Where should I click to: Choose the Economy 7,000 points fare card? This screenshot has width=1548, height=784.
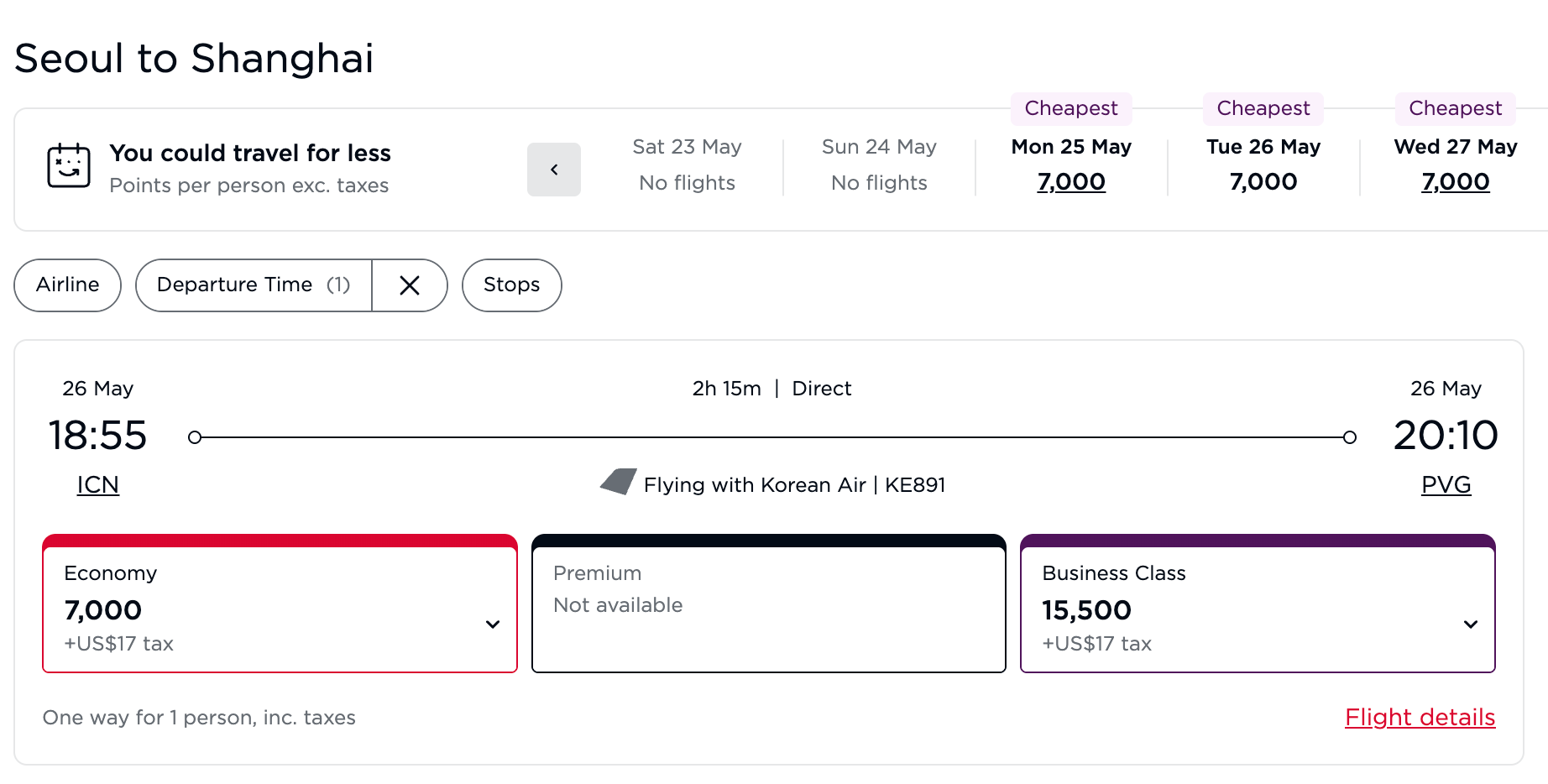[x=252, y=608]
